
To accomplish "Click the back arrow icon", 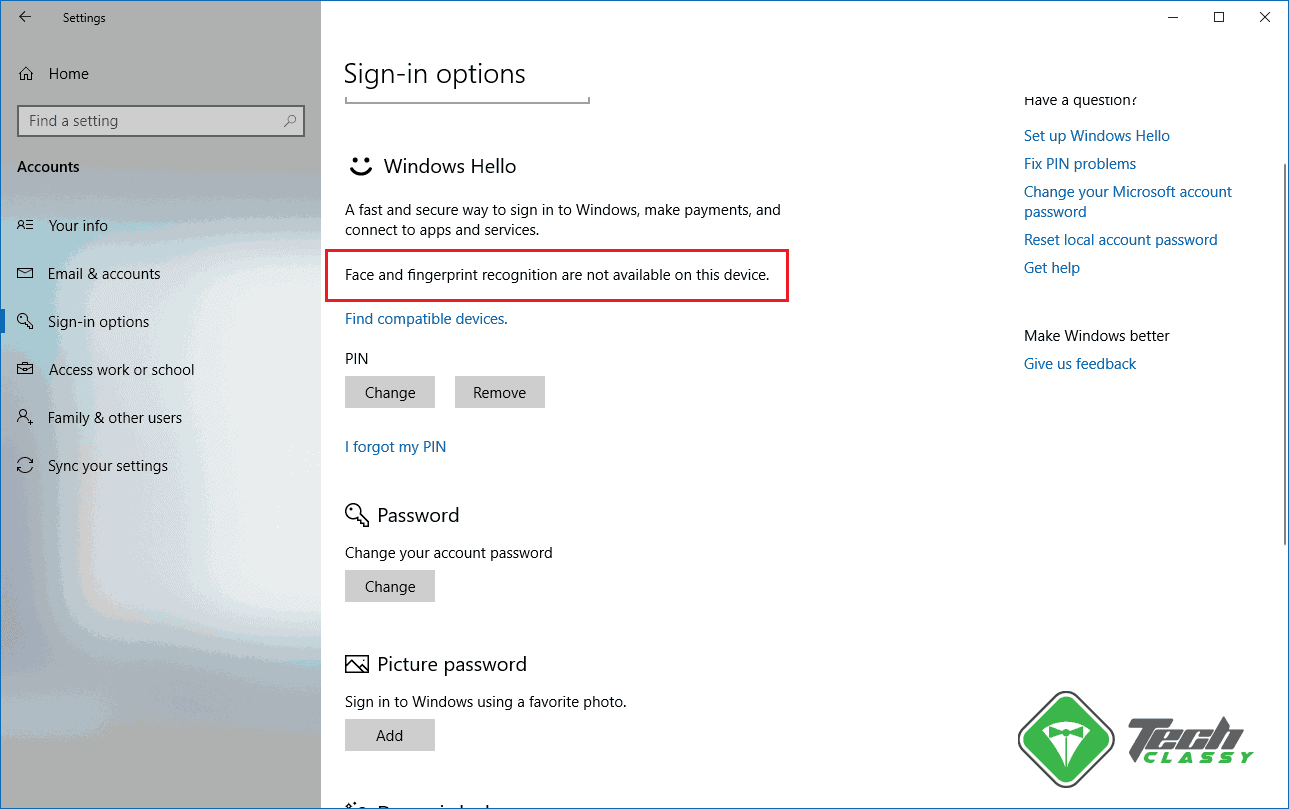I will 25,17.
